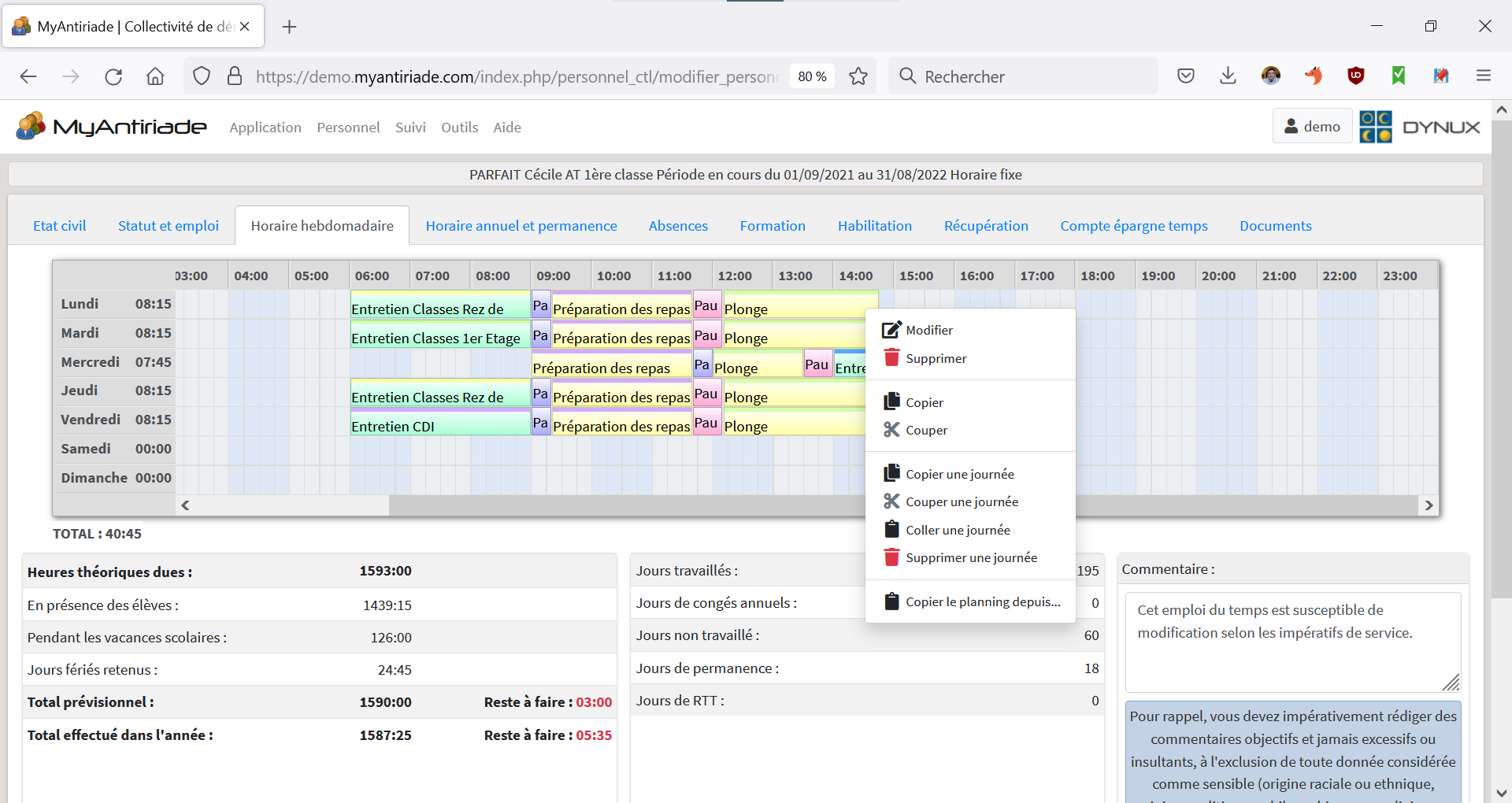Open the uBlock Origin shield extension icon

coord(1355,76)
